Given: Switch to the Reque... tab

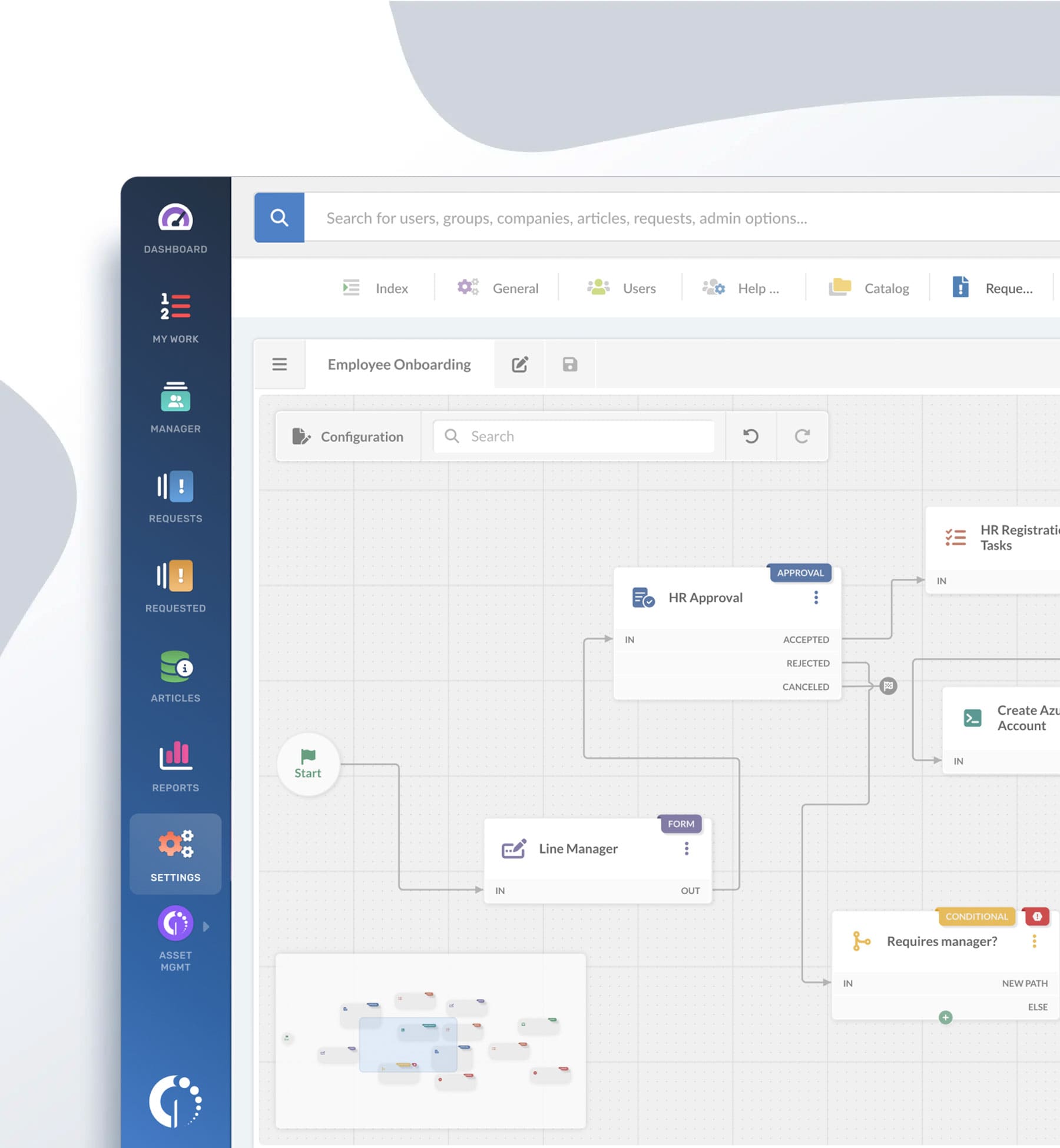Looking at the screenshot, I should pyautogui.click(x=993, y=288).
